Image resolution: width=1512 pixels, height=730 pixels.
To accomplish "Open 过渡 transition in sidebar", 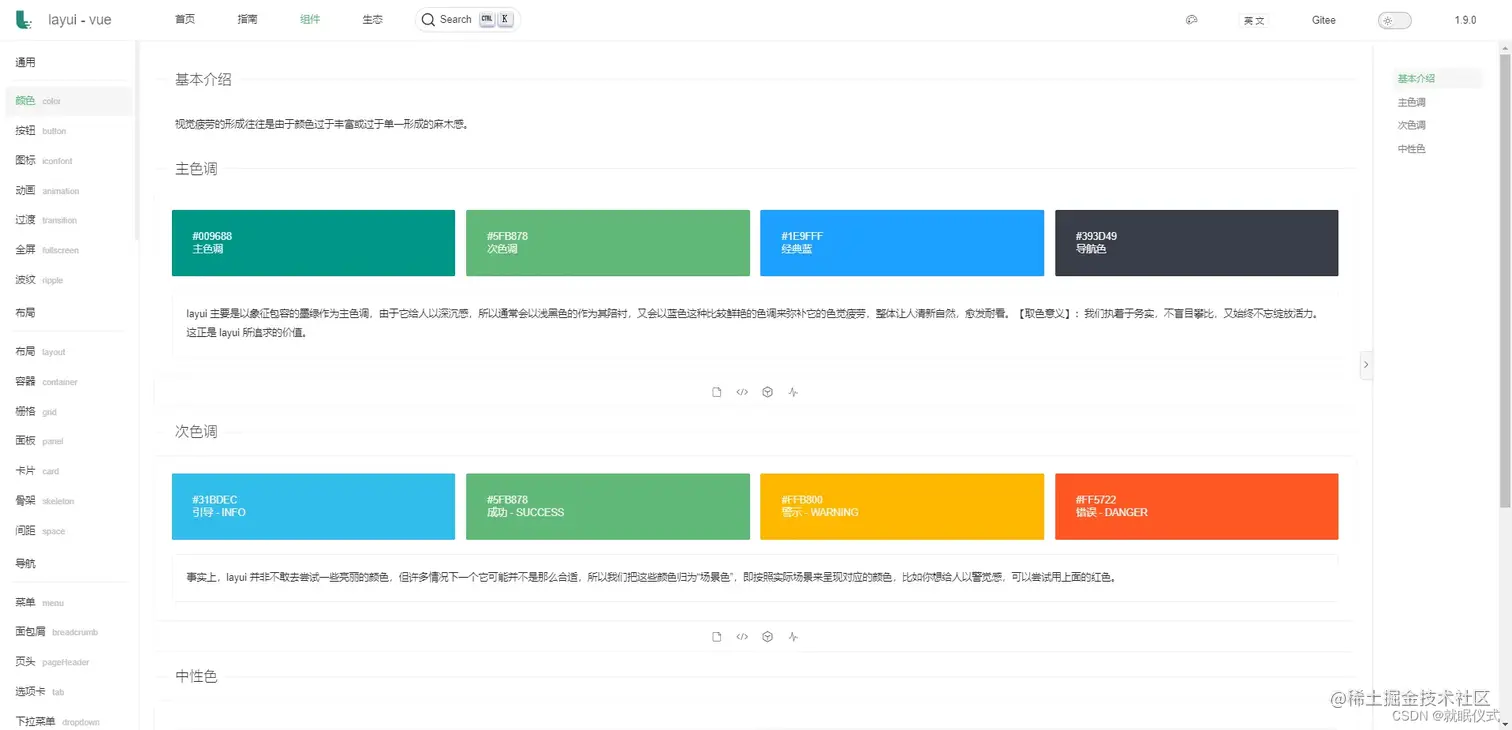I will (x=68, y=220).
